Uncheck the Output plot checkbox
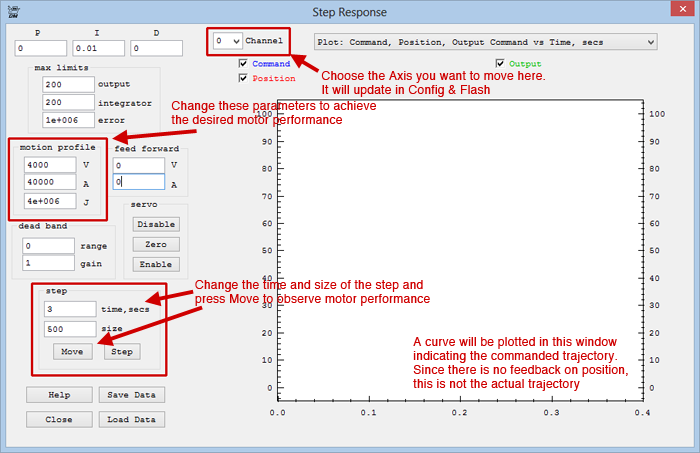The image size is (700, 453). point(500,64)
